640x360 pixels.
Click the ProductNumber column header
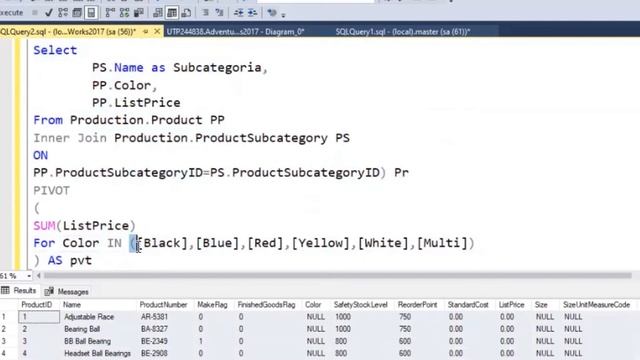coord(163,305)
